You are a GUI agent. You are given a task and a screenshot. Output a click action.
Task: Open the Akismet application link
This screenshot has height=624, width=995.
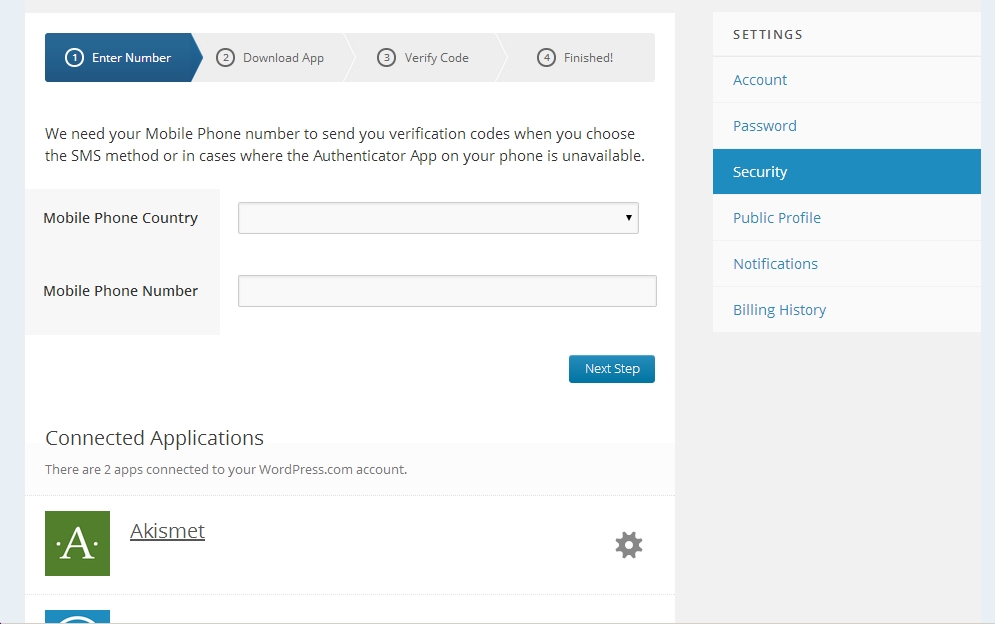[x=167, y=531]
